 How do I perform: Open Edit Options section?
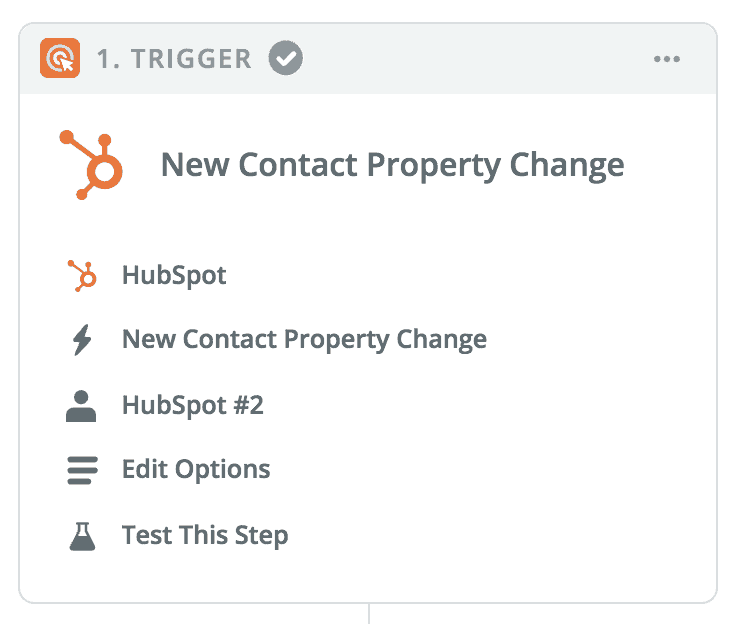pyautogui.click(x=196, y=470)
